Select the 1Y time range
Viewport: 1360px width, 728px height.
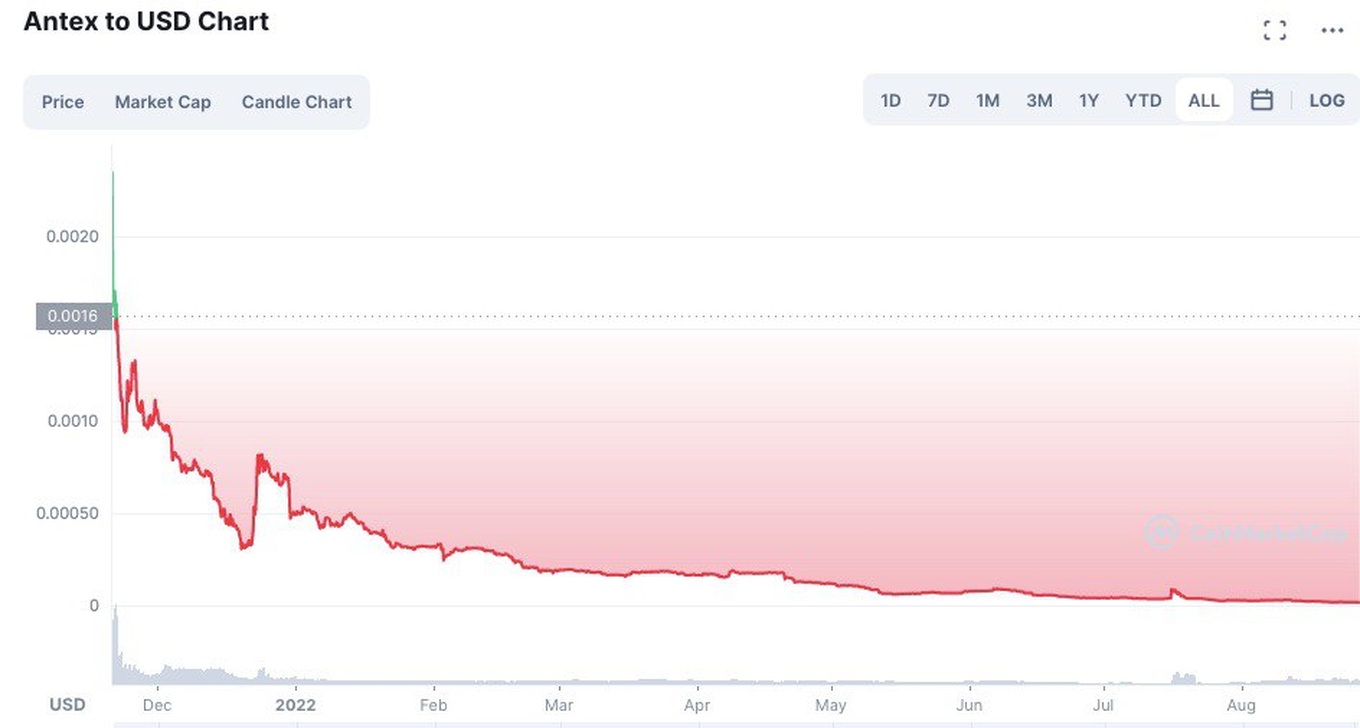coord(1089,100)
